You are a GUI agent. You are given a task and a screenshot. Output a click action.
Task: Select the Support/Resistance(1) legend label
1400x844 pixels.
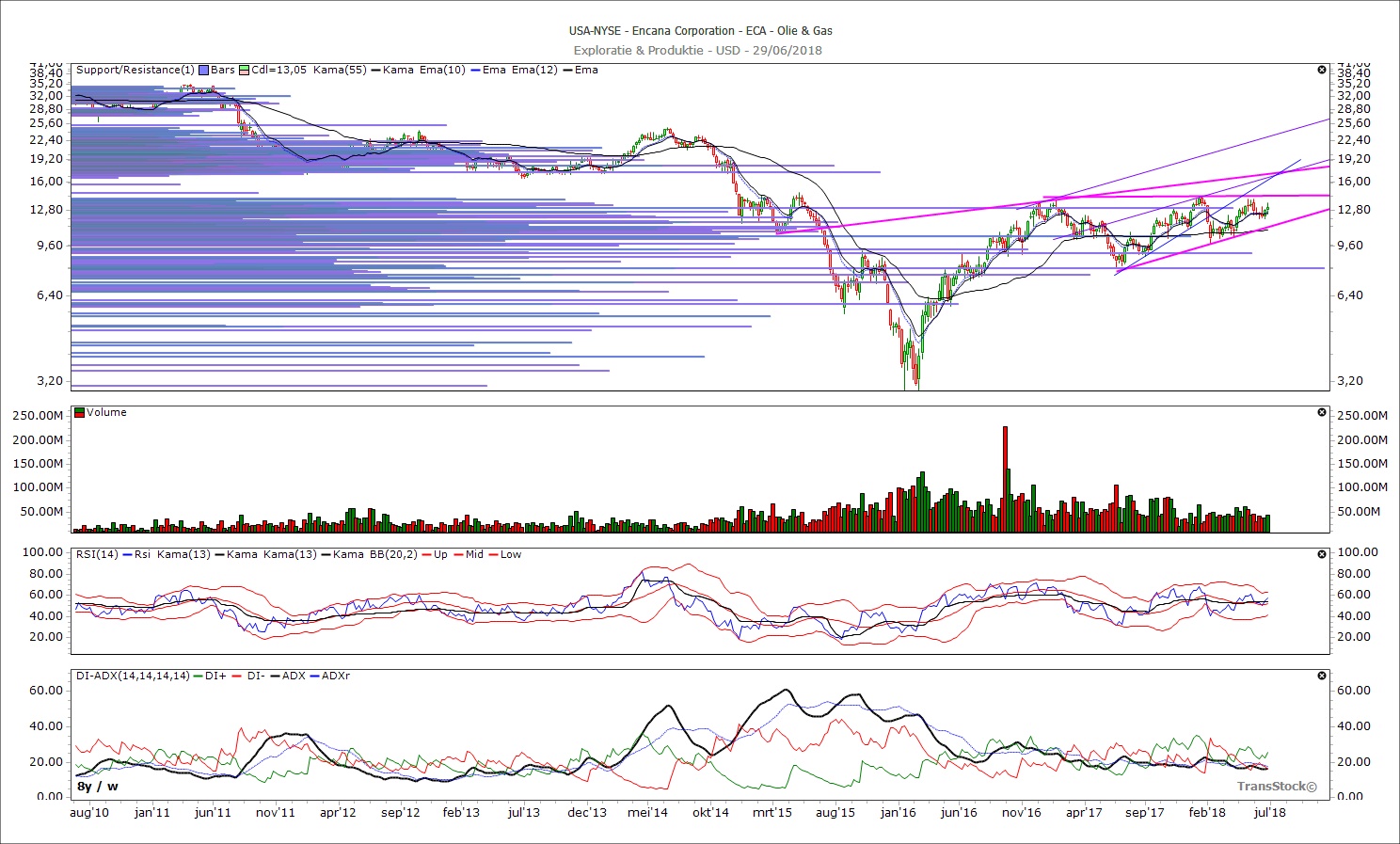coord(135,70)
